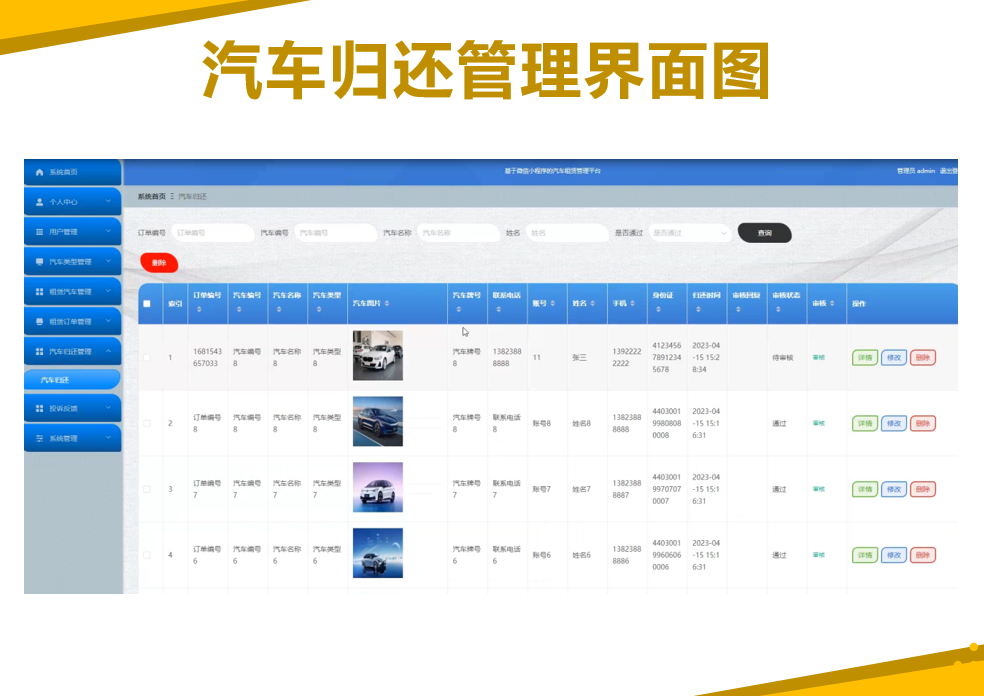The image size is (984, 696).
Task: Click the home icon beside 系统首页
Action: pos(40,172)
